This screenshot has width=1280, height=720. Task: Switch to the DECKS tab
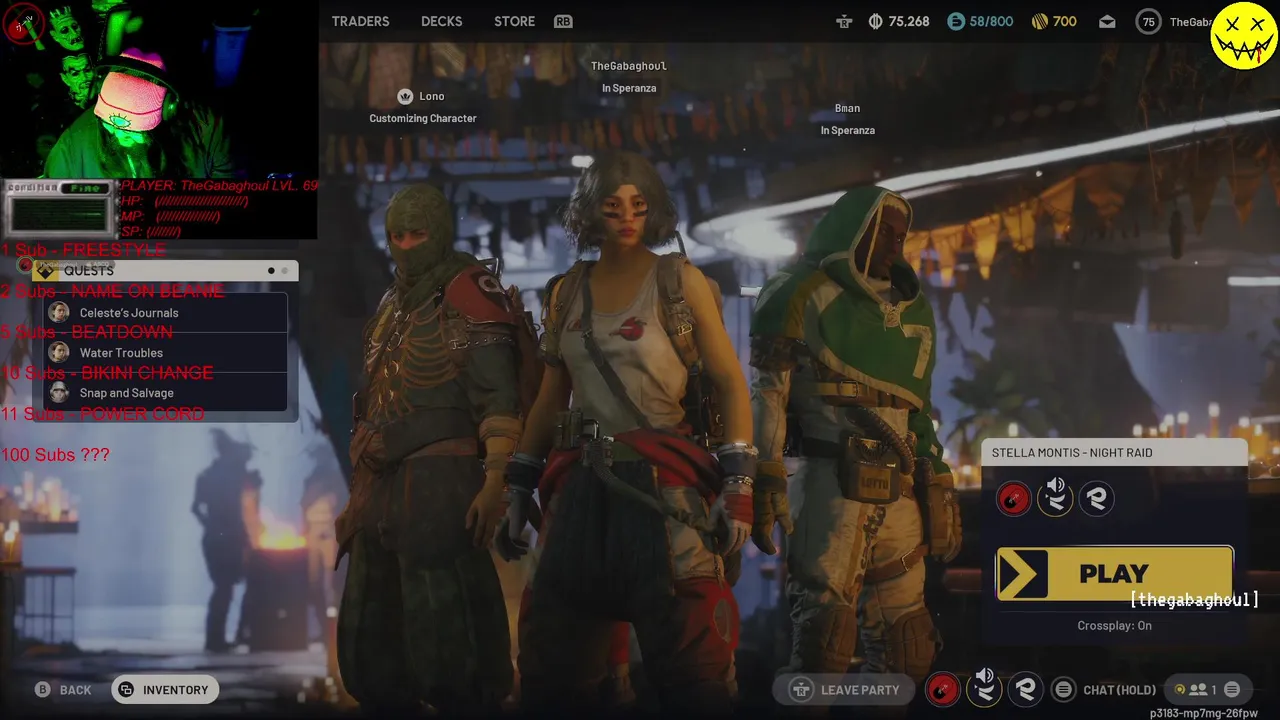pyautogui.click(x=441, y=21)
